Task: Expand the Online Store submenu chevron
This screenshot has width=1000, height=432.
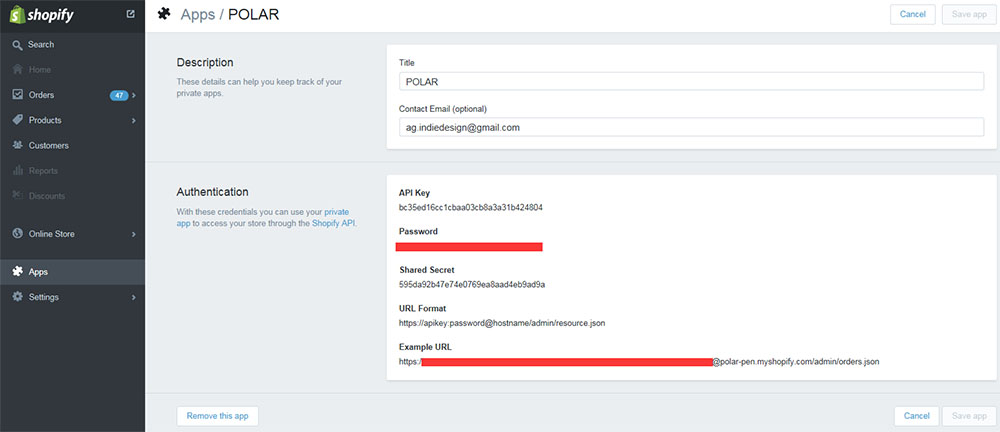Action: (134, 234)
